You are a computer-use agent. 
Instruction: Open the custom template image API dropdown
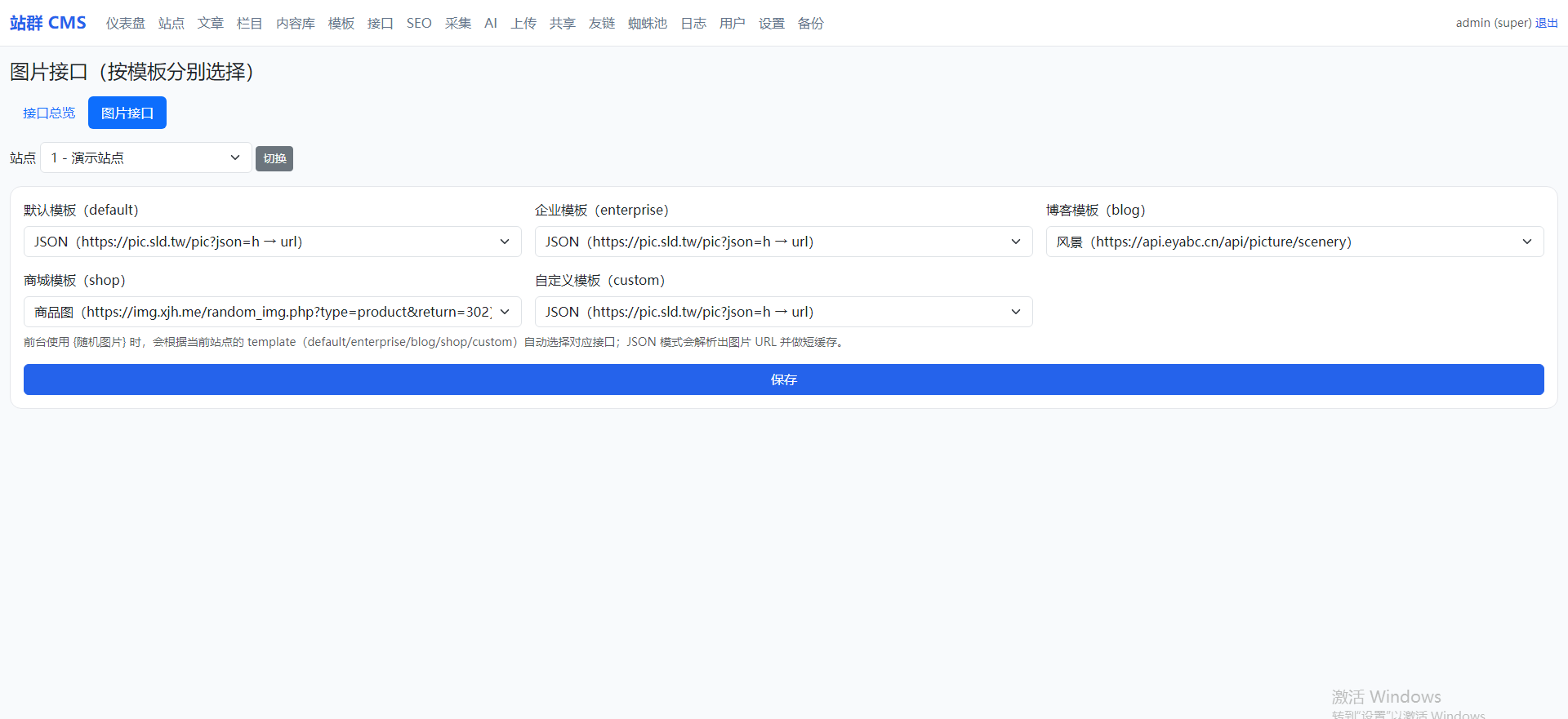point(783,312)
